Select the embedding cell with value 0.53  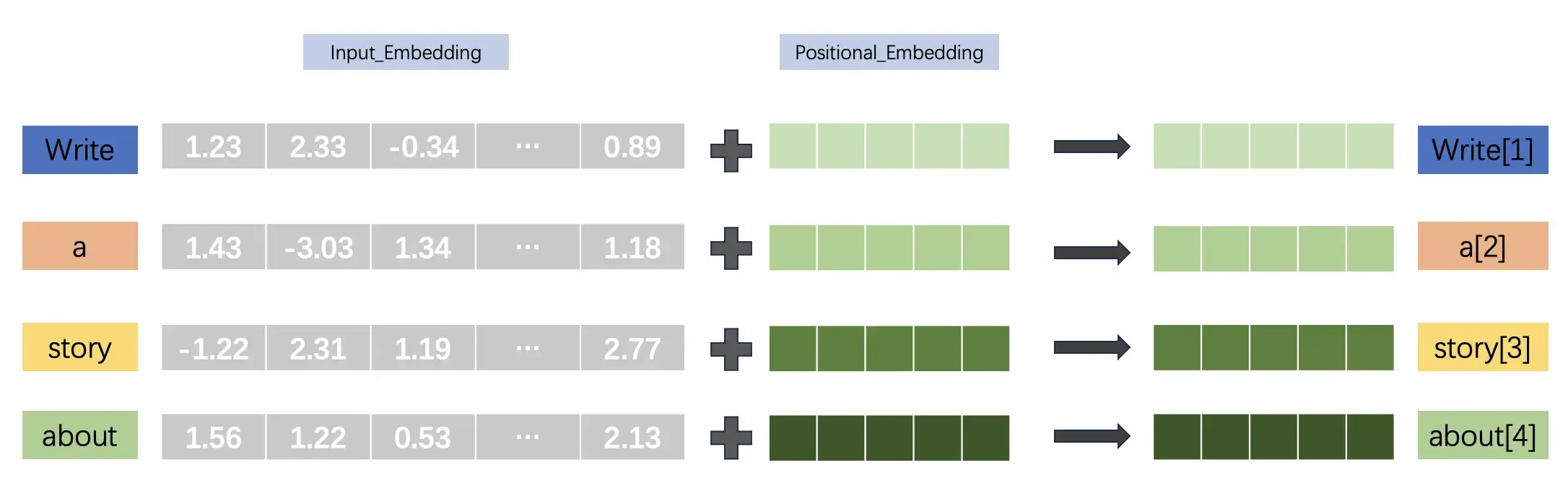(x=423, y=437)
